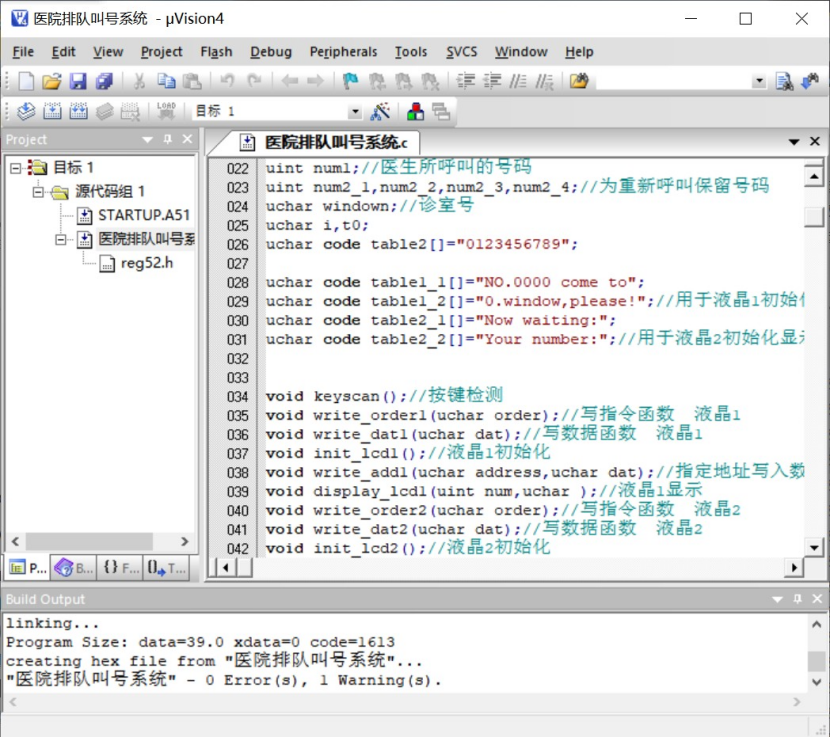
Task: Navigate forward with the right arrow icon
Action: click(x=315, y=81)
